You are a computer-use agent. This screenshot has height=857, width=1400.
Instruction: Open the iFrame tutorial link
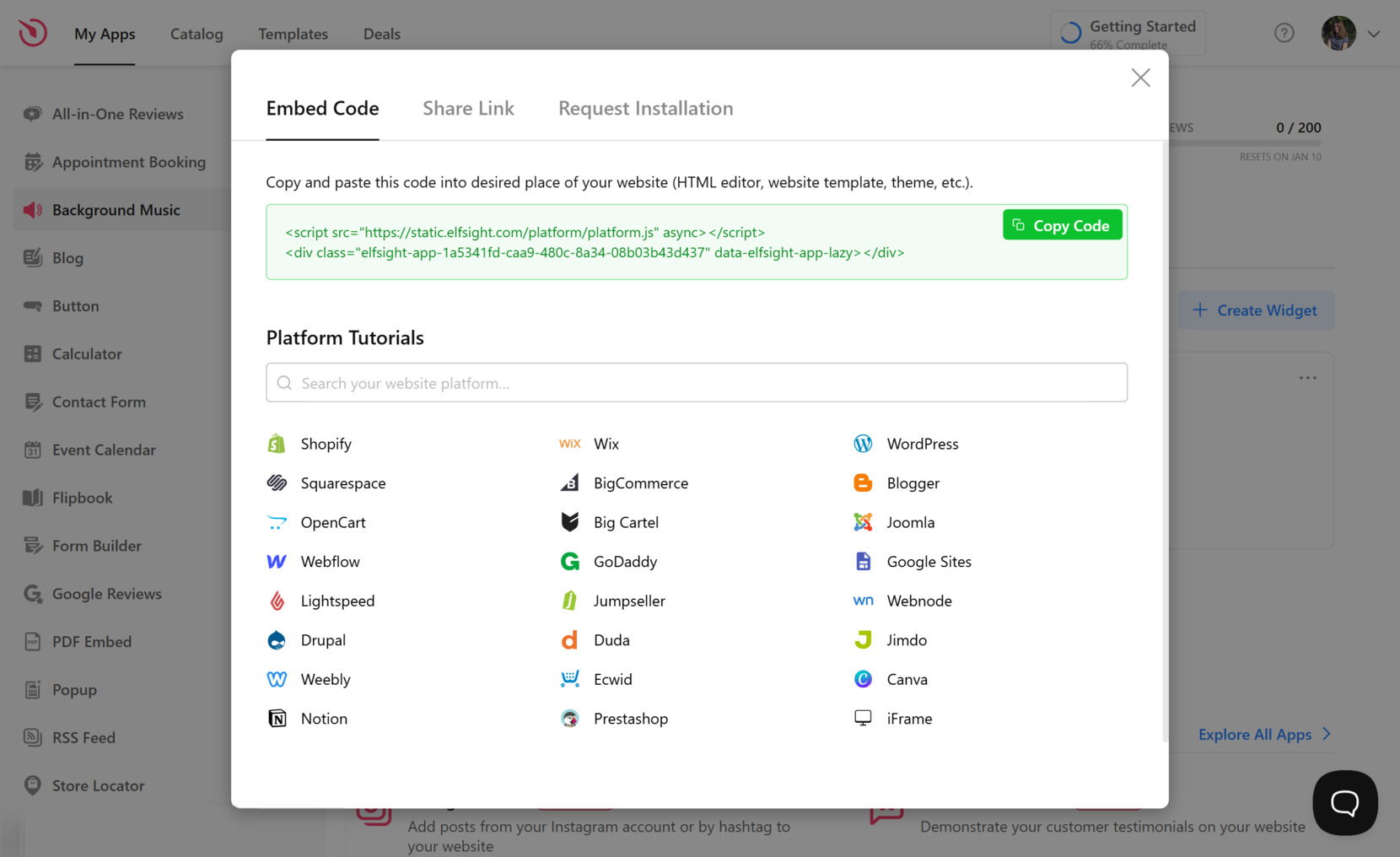(908, 719)
